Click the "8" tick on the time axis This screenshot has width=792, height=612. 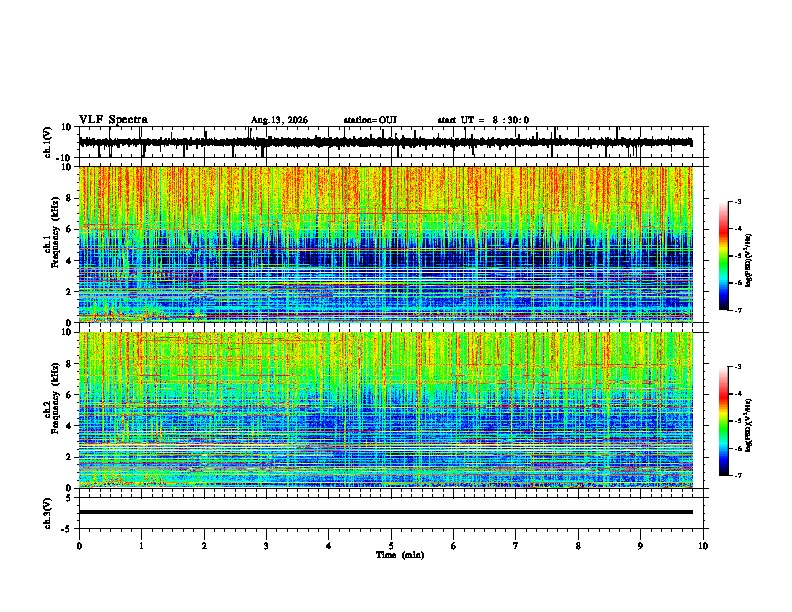pos(578,546)
